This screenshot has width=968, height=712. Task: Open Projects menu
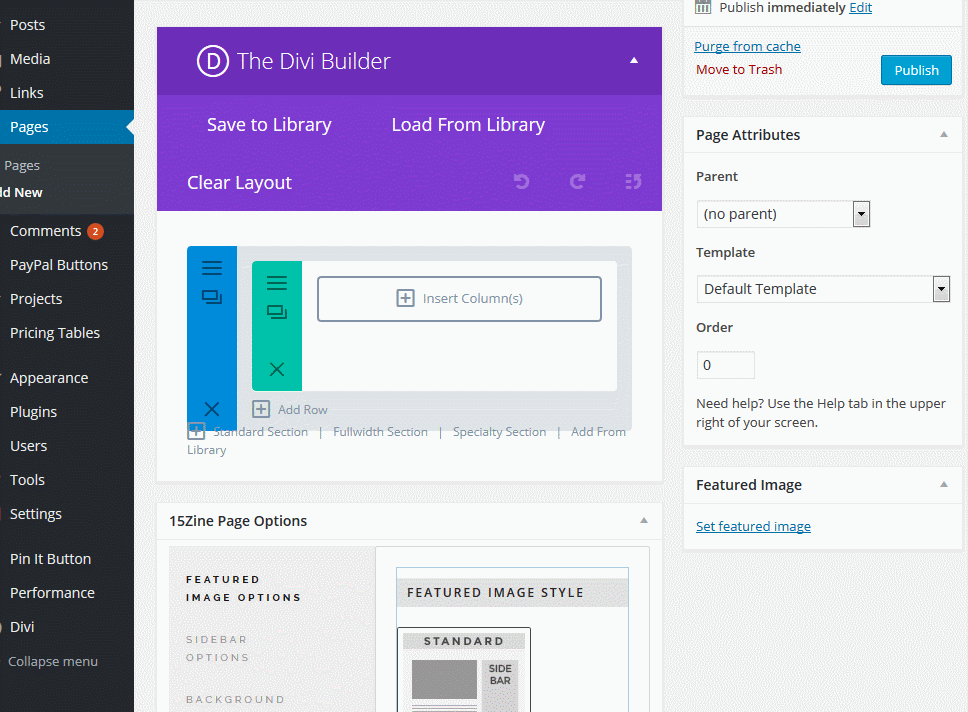point(36,299)
